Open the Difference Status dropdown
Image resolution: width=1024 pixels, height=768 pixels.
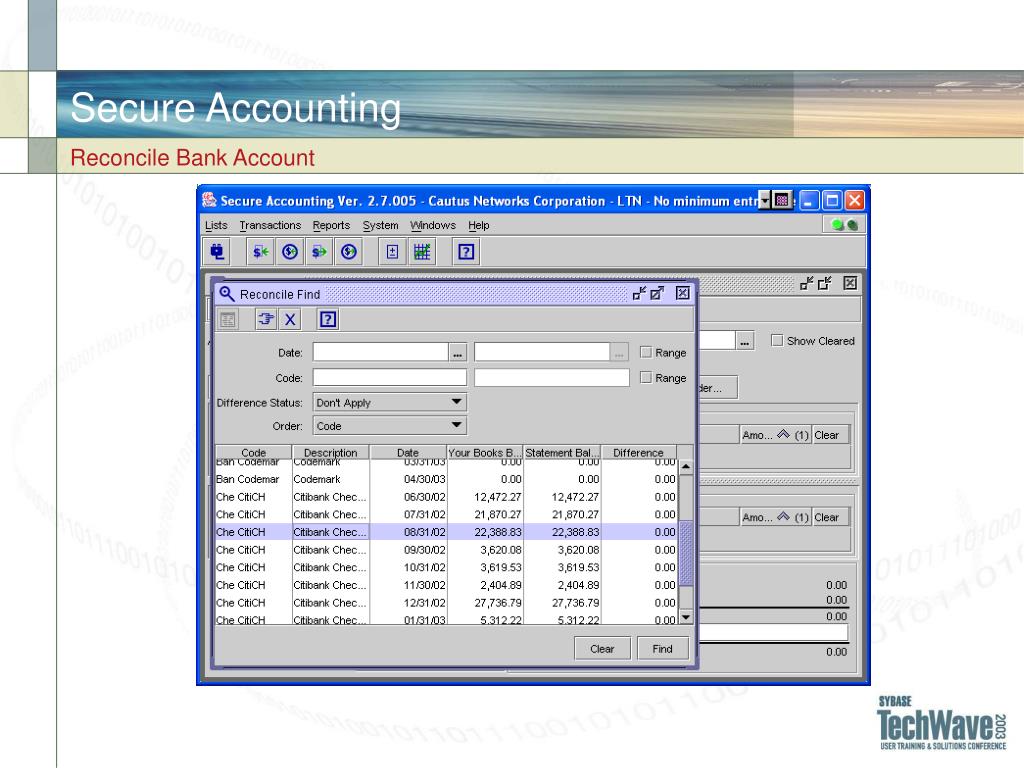pyautogui.click(x=390, y=402)
